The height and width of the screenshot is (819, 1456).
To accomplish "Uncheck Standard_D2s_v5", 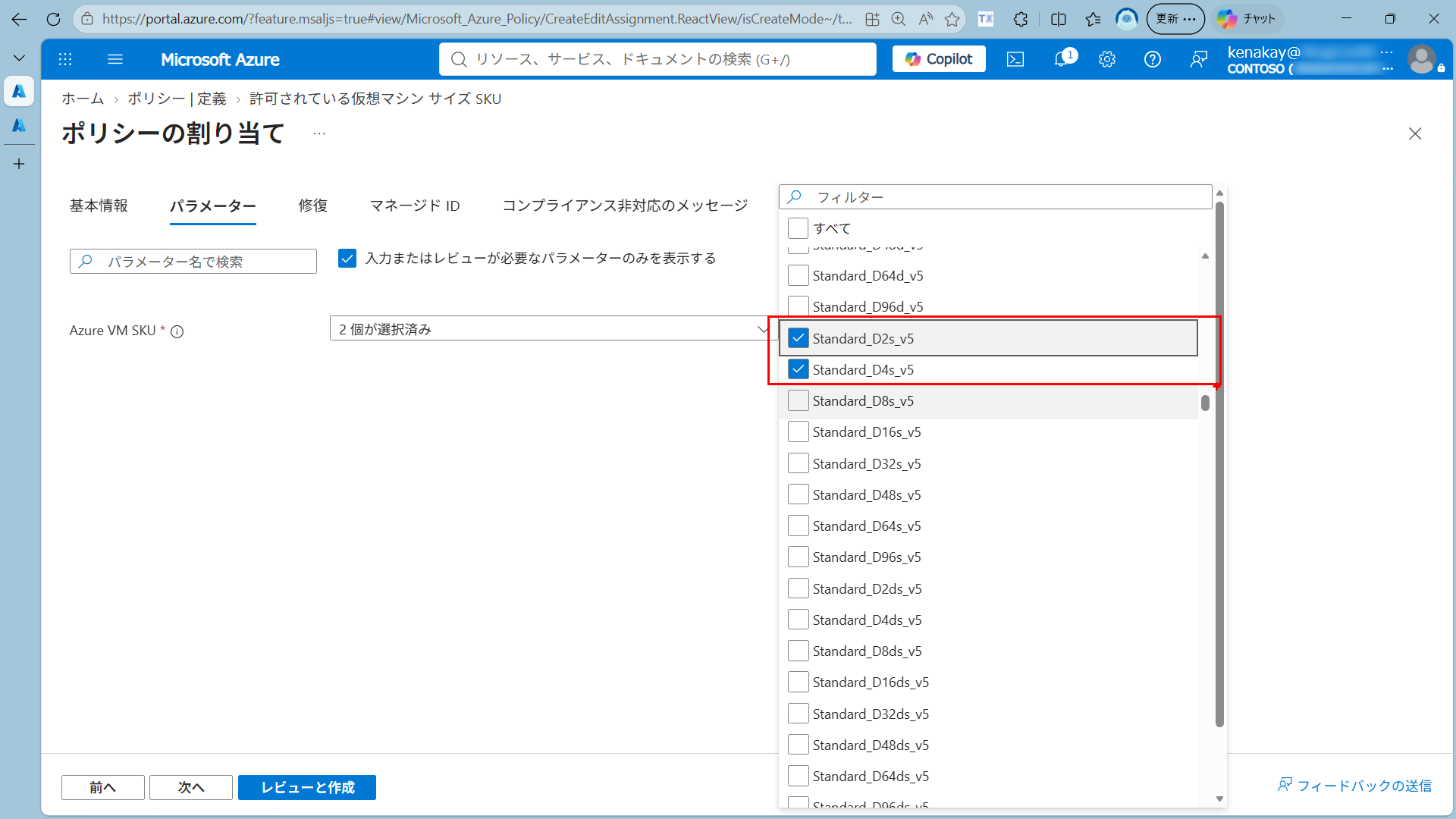I will click(x=798, y=338).
